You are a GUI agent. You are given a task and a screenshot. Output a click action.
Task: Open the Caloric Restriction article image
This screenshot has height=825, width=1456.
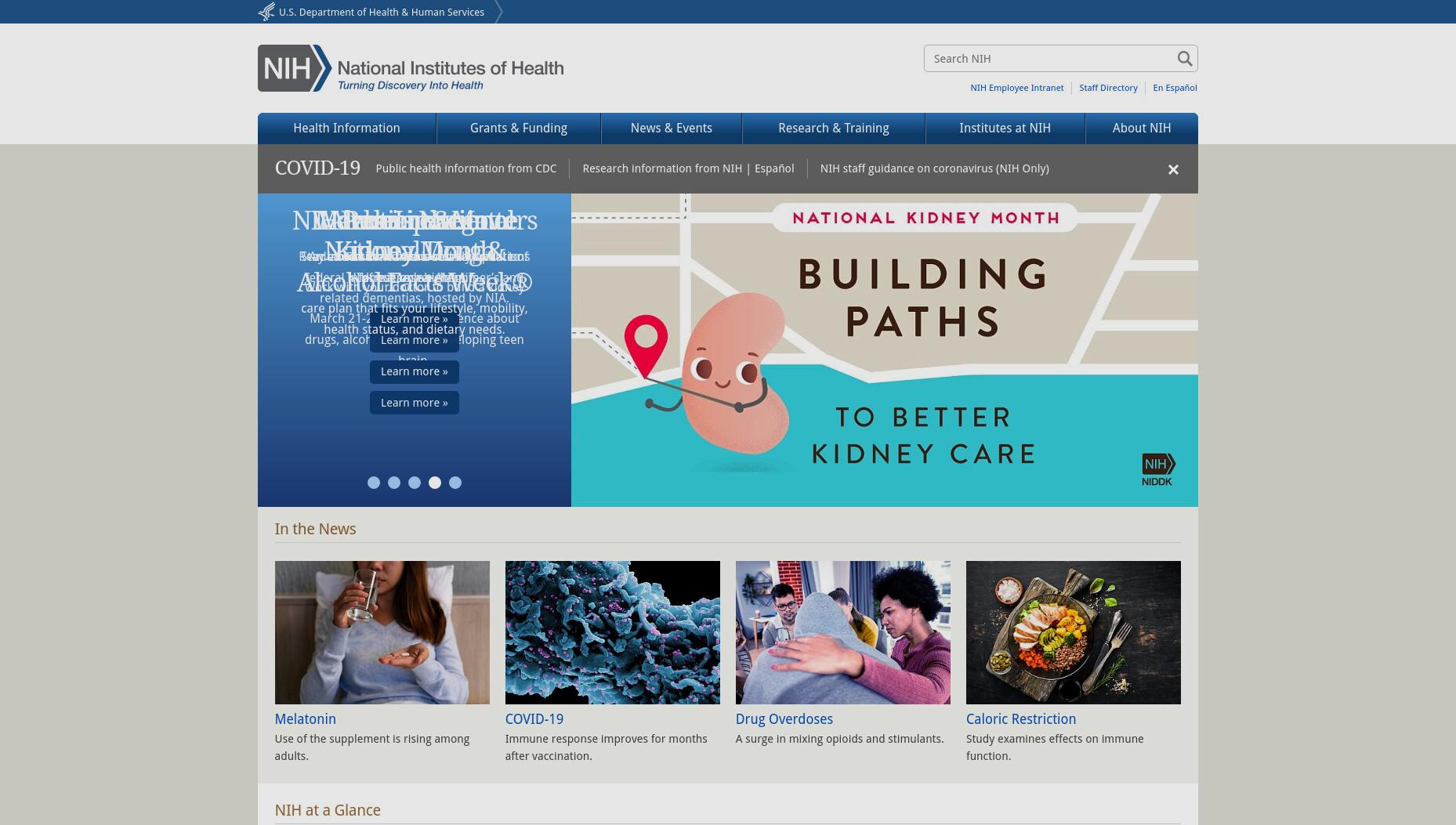(x=1074, y=632)
